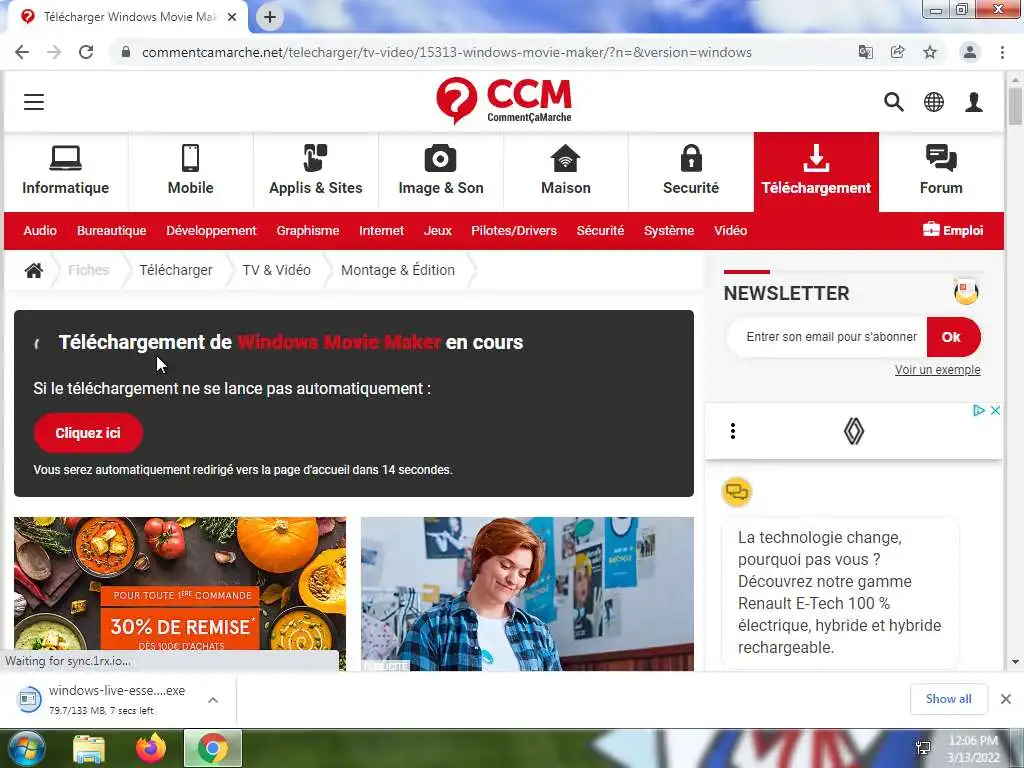
Task: Click the newsletter Ok button
Action: click(953, 337)
